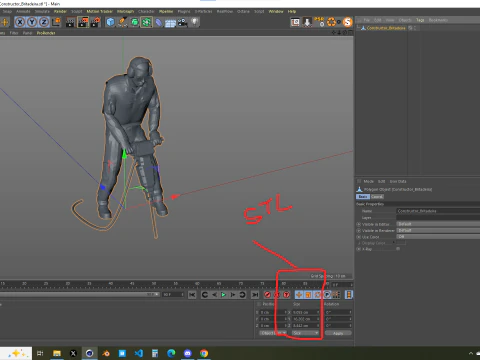Image resolution: width=480 pixels, height=360 pixels.
Task: Click the orange S icon
Action: click(x=348, y=22)
